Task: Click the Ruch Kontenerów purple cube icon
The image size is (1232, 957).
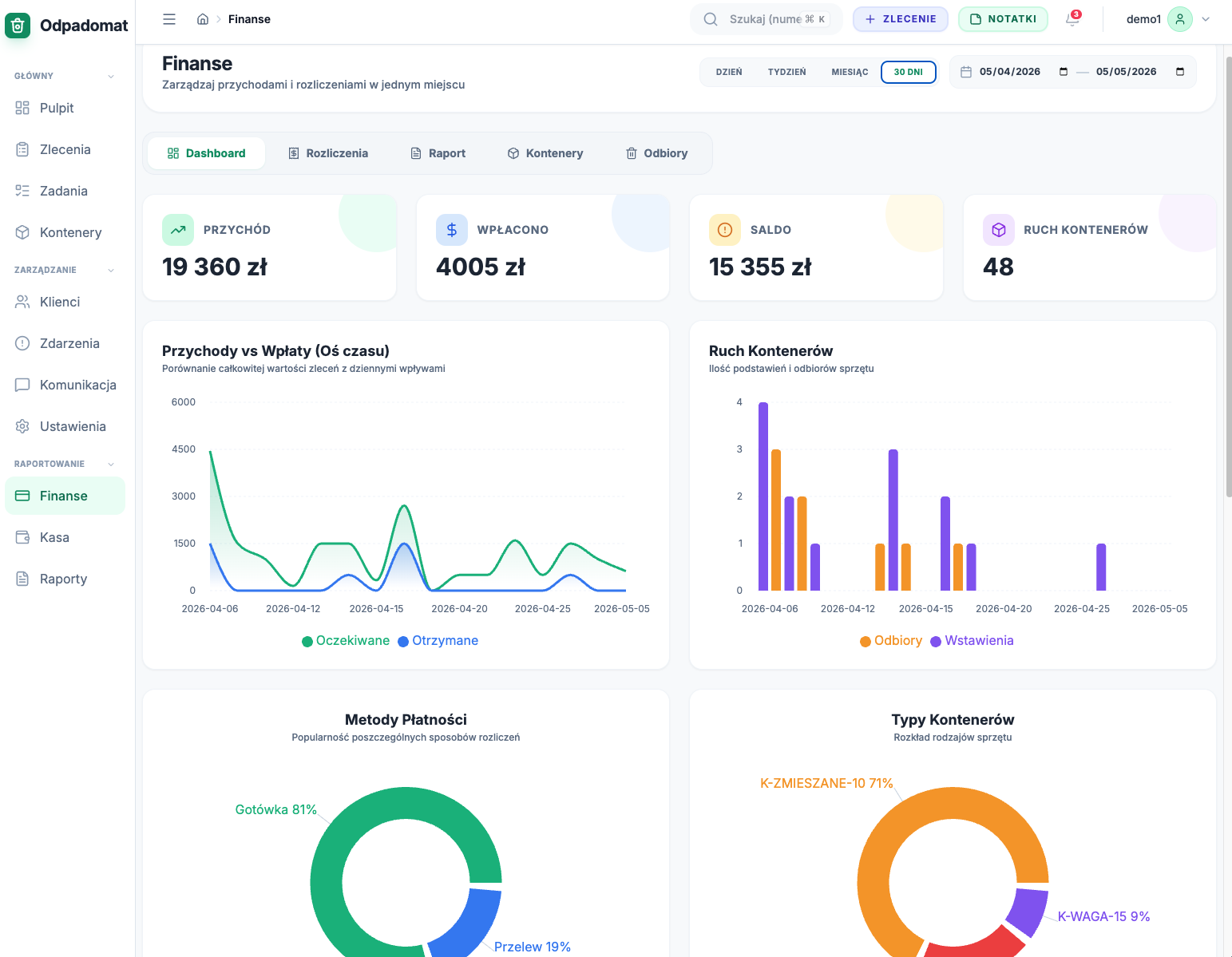Action: tap(999, 230)
